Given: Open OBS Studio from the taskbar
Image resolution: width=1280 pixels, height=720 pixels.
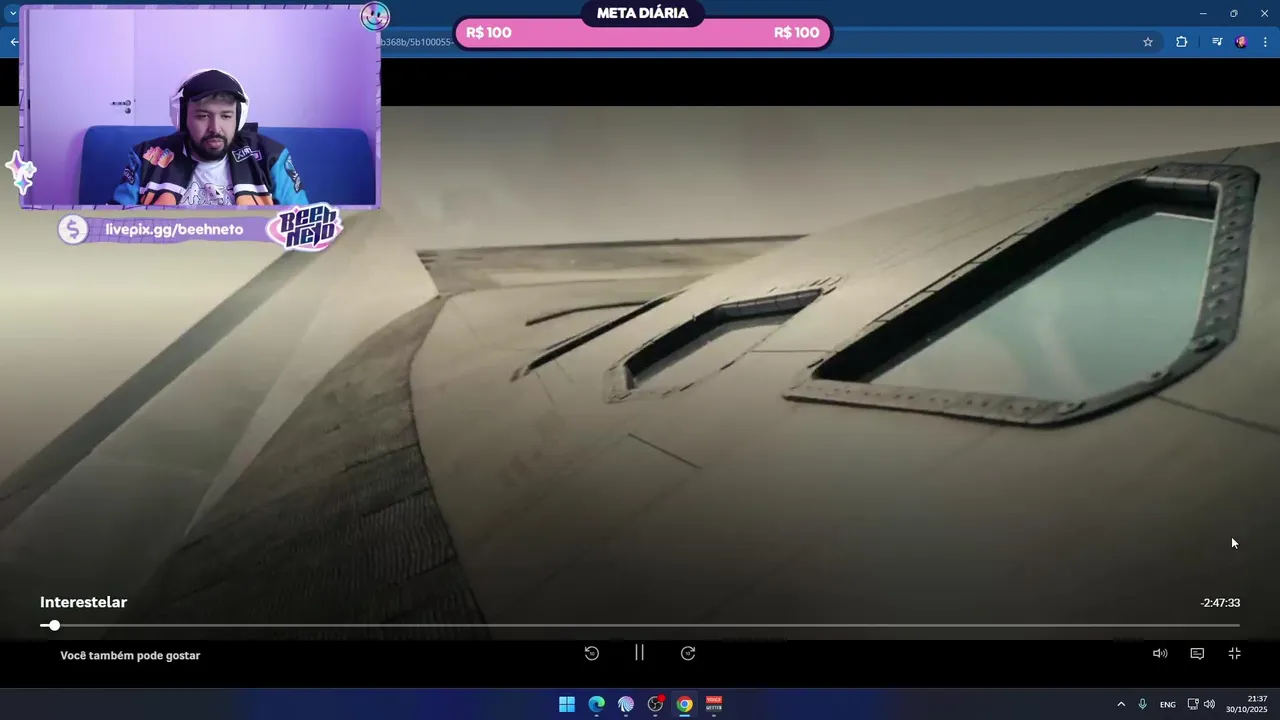Looking at the screenshot, I should pyautogui.click(x=655, y=704).
